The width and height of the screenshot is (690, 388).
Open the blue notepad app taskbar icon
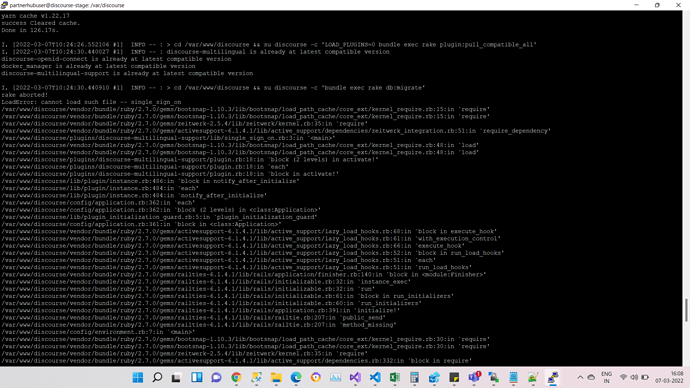tap(514, 377)
